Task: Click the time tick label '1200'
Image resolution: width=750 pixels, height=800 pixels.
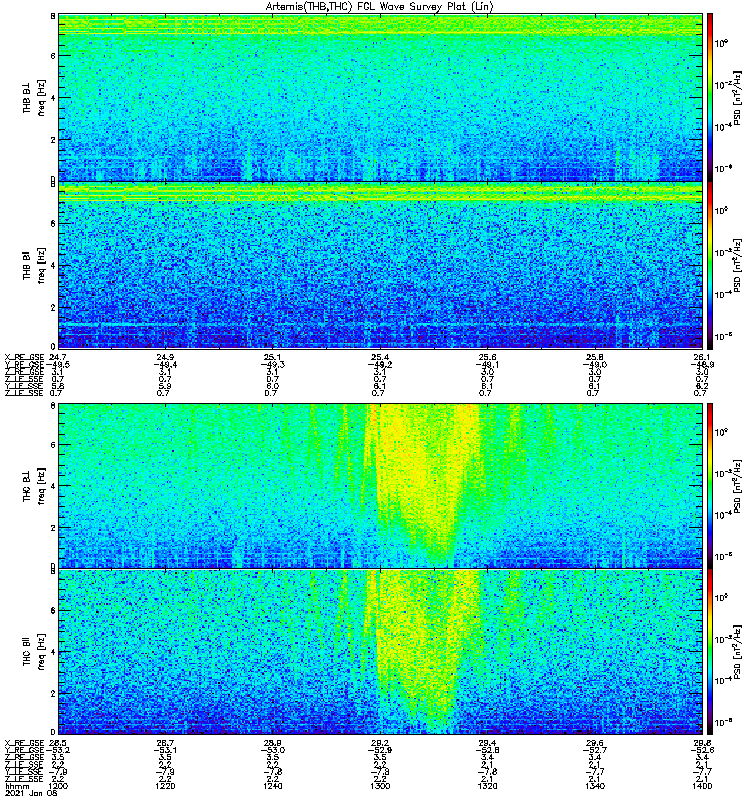Action: pyautogui.click(x=58, y=786)
